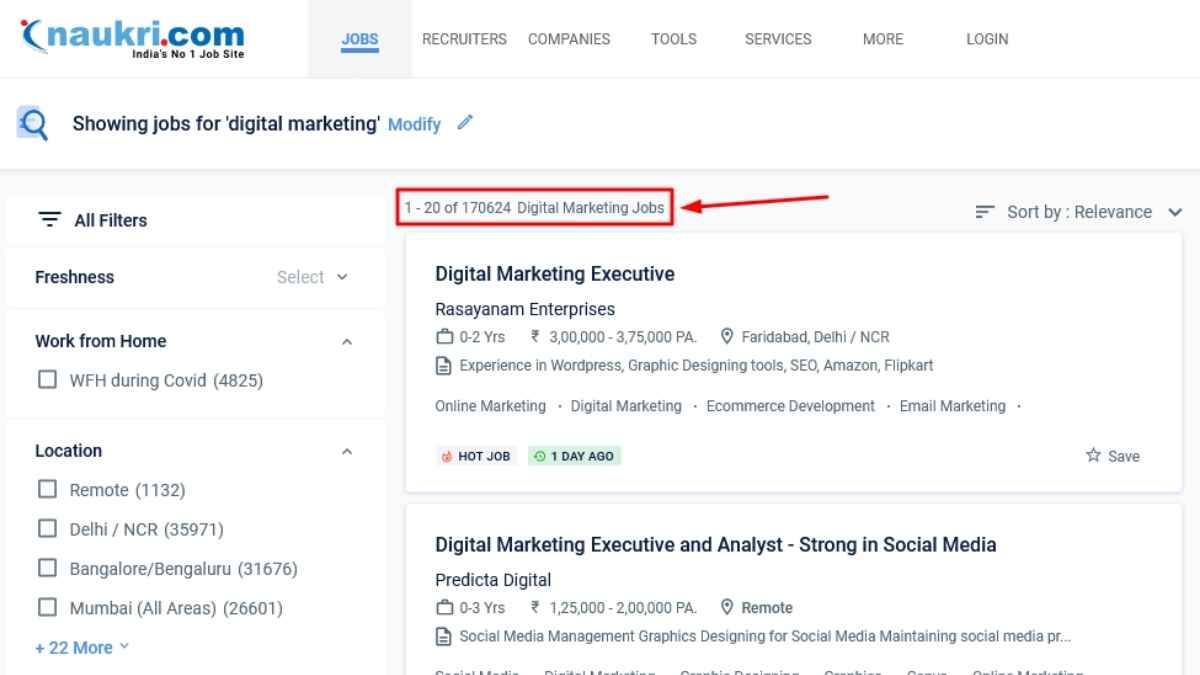Click the '1 - 20 of 170624 Digital Marketing Jobs' text

click(534, 208)
